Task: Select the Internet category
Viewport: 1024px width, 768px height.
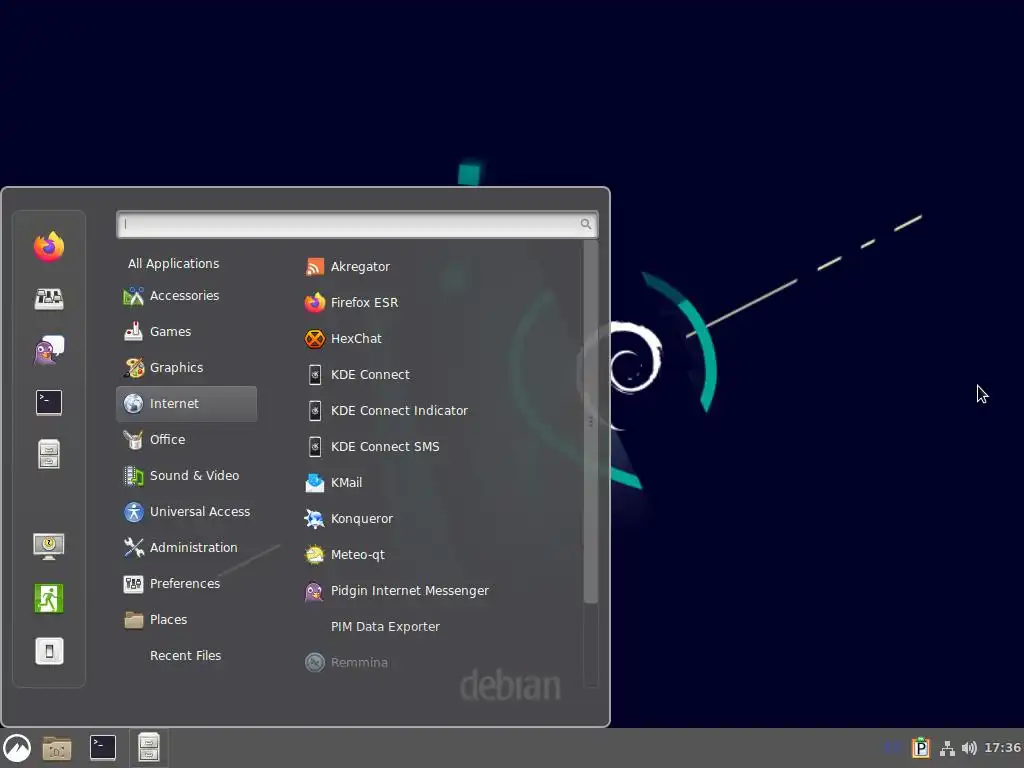Action: [x=186, y=404]
